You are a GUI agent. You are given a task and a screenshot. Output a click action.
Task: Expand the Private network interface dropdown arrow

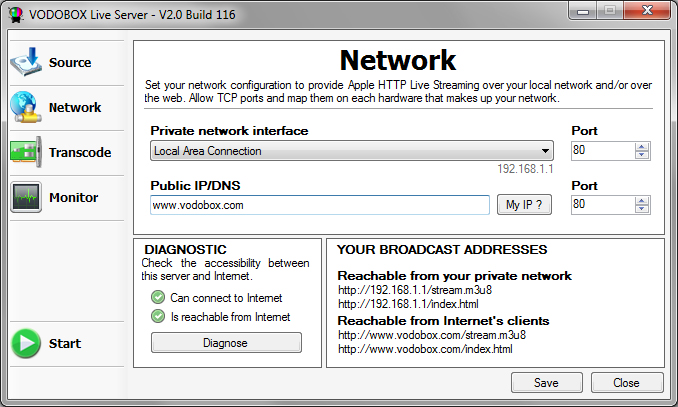coord(545,151)
